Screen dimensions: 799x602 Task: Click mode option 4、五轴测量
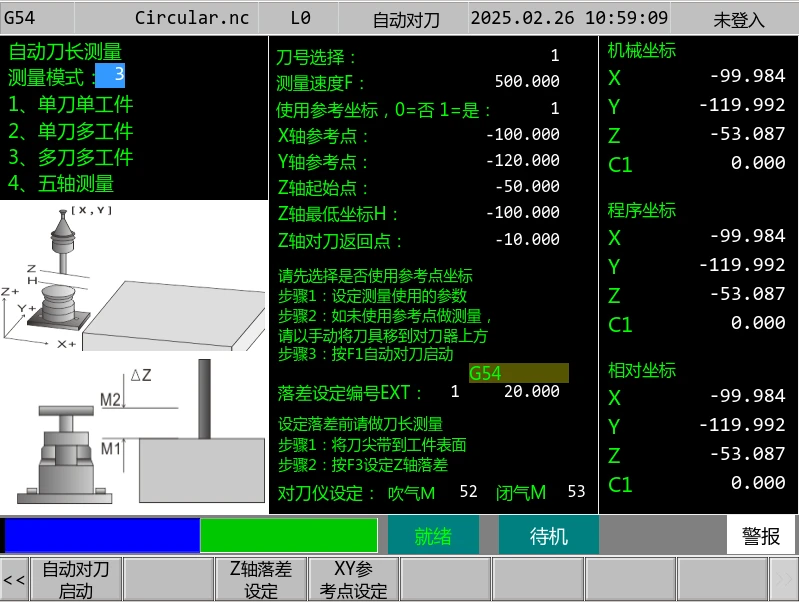[61, 184]
